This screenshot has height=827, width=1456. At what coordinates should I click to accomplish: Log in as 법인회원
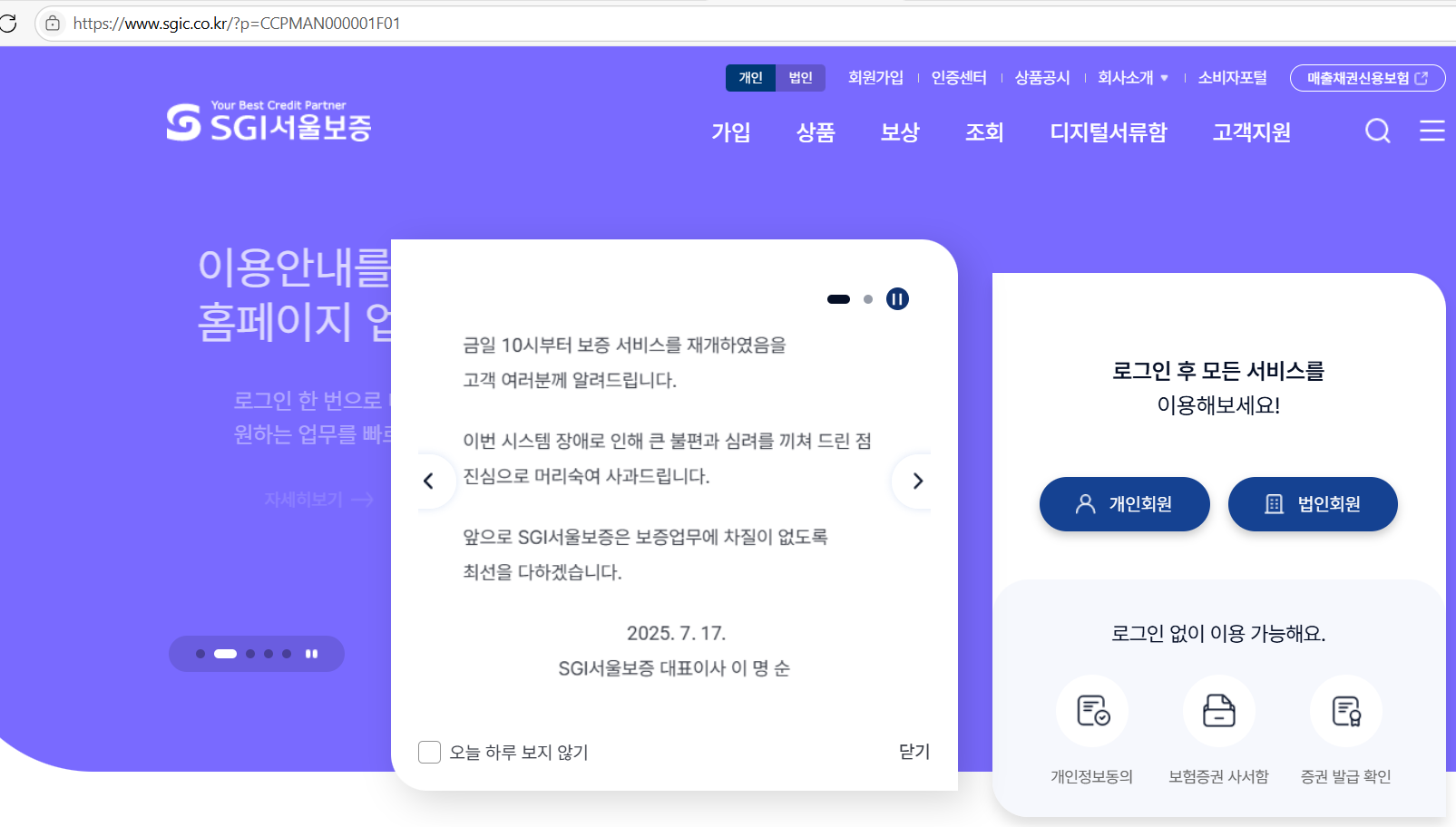click(x=1313, y=504)
